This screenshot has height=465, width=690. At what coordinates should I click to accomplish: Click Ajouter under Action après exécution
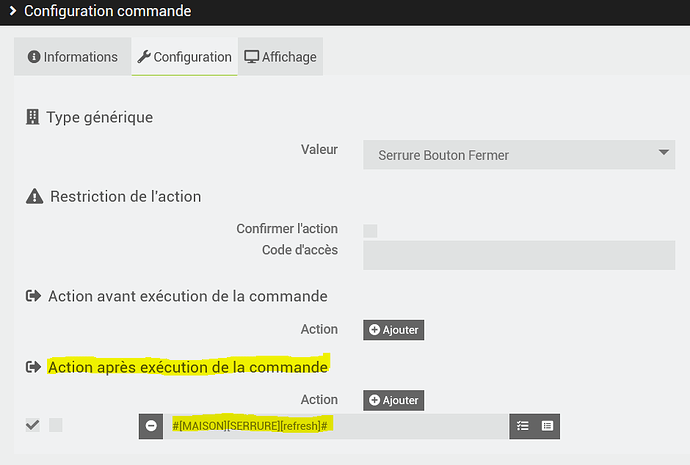tap(393, 400)
